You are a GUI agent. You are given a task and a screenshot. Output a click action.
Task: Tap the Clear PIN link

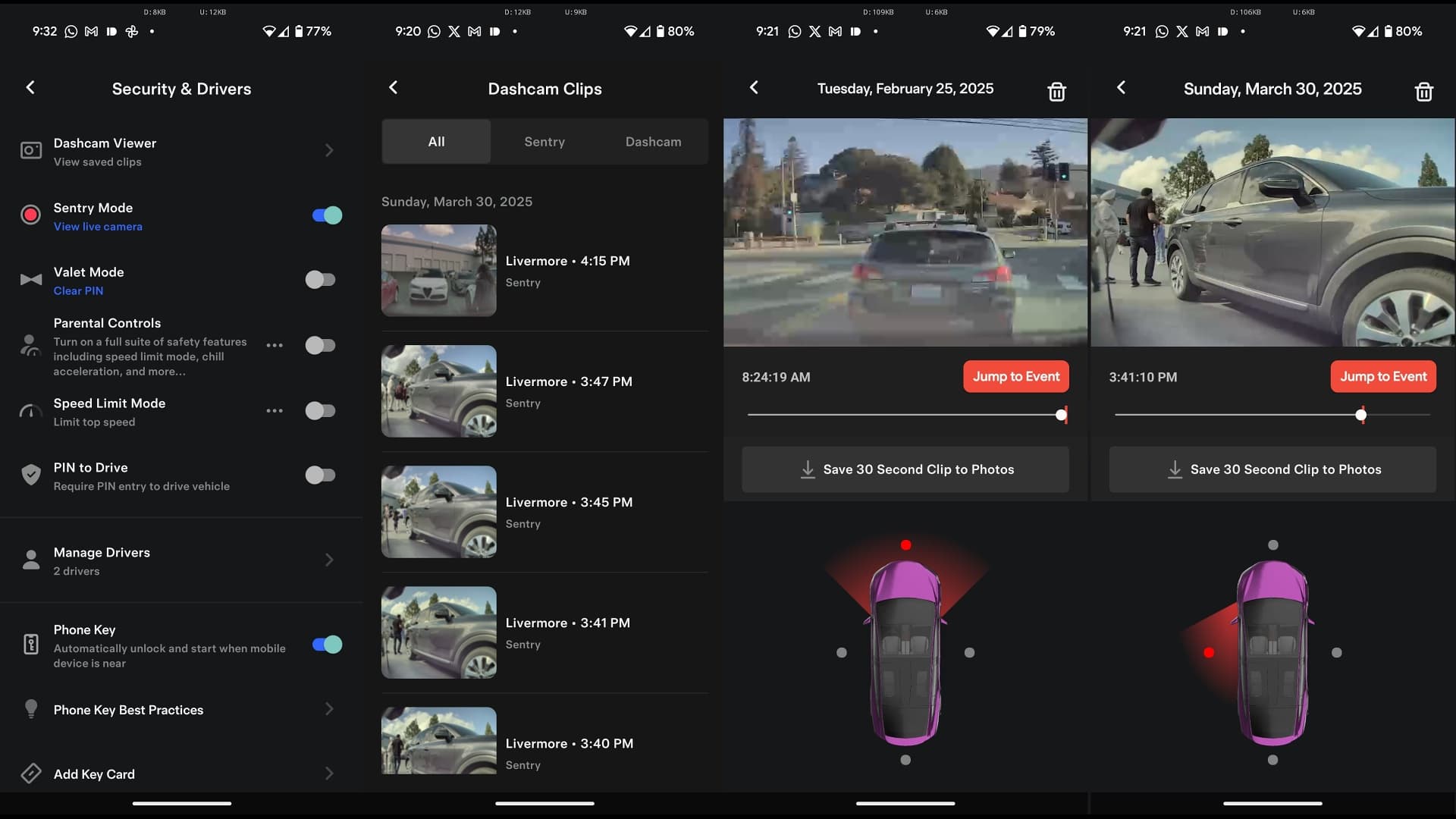78,291
